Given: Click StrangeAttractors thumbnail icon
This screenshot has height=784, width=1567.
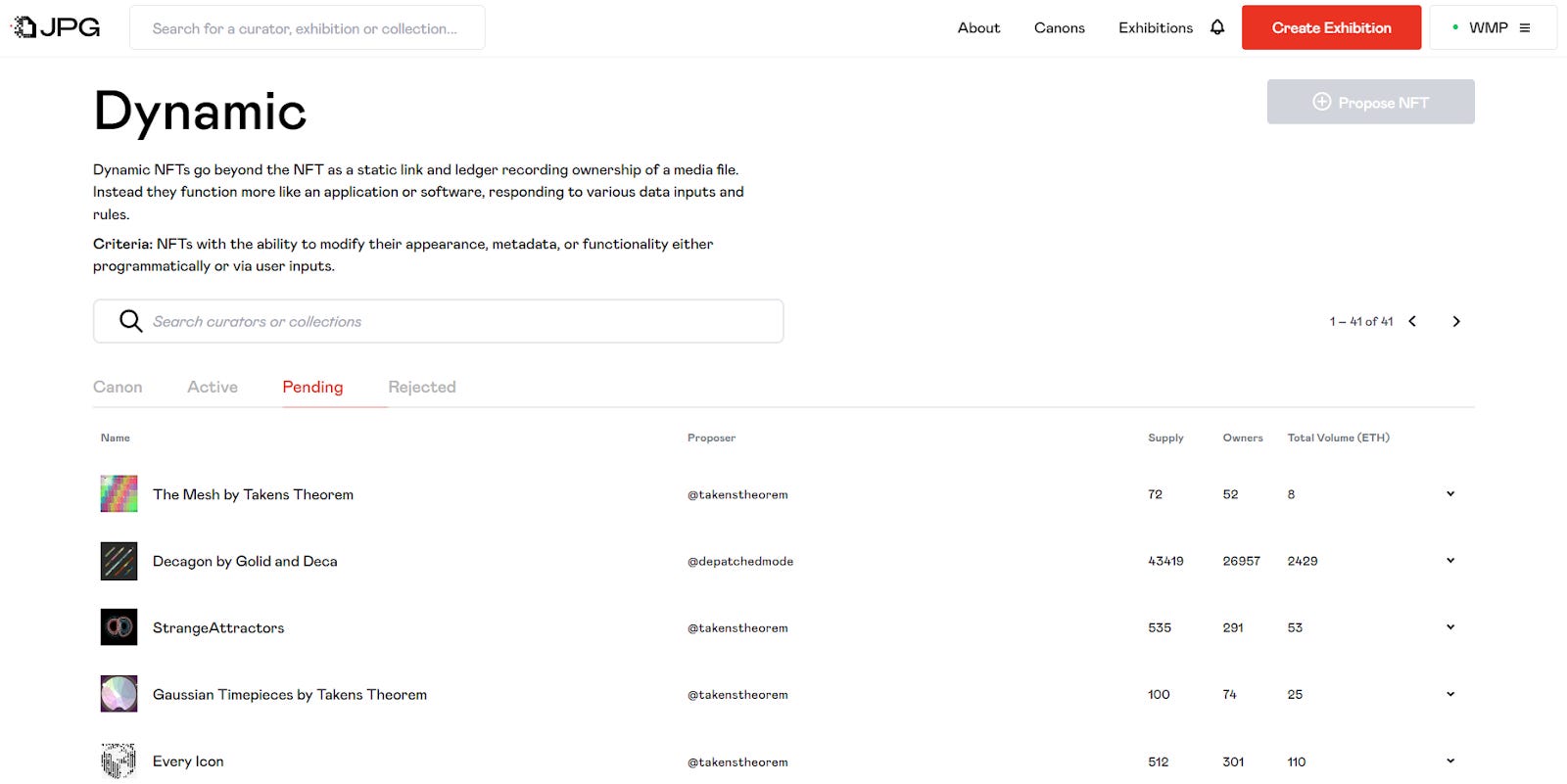Looking at the screenshot, I should pyautogui.click(x=119, y=627).
